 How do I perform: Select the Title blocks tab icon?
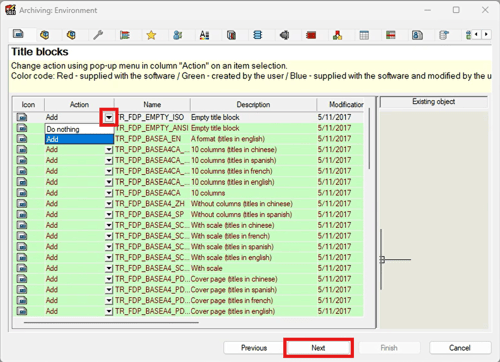click(18, 34)
